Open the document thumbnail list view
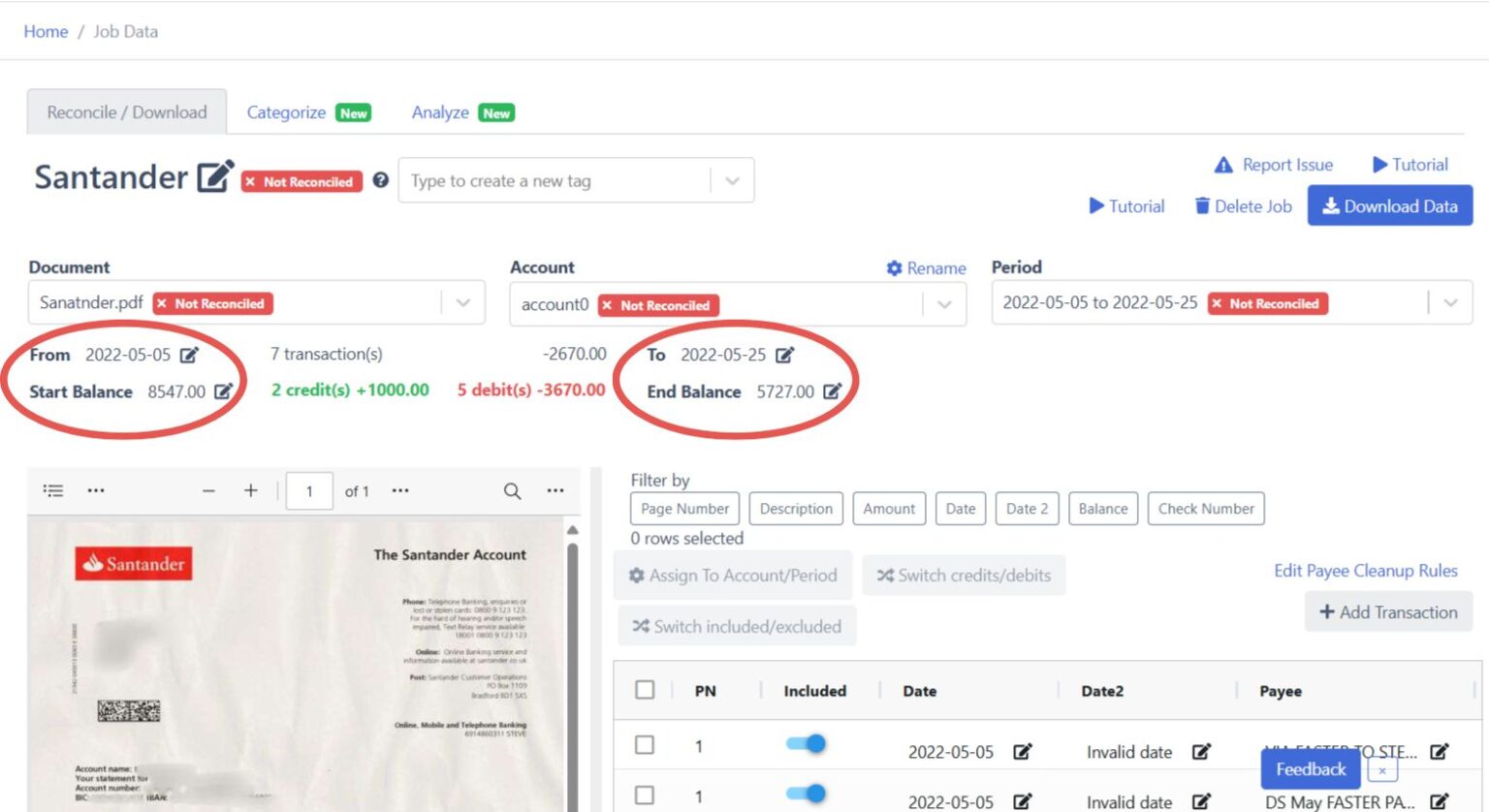This screenshot has width=1489, height=812. coord(53,490)
